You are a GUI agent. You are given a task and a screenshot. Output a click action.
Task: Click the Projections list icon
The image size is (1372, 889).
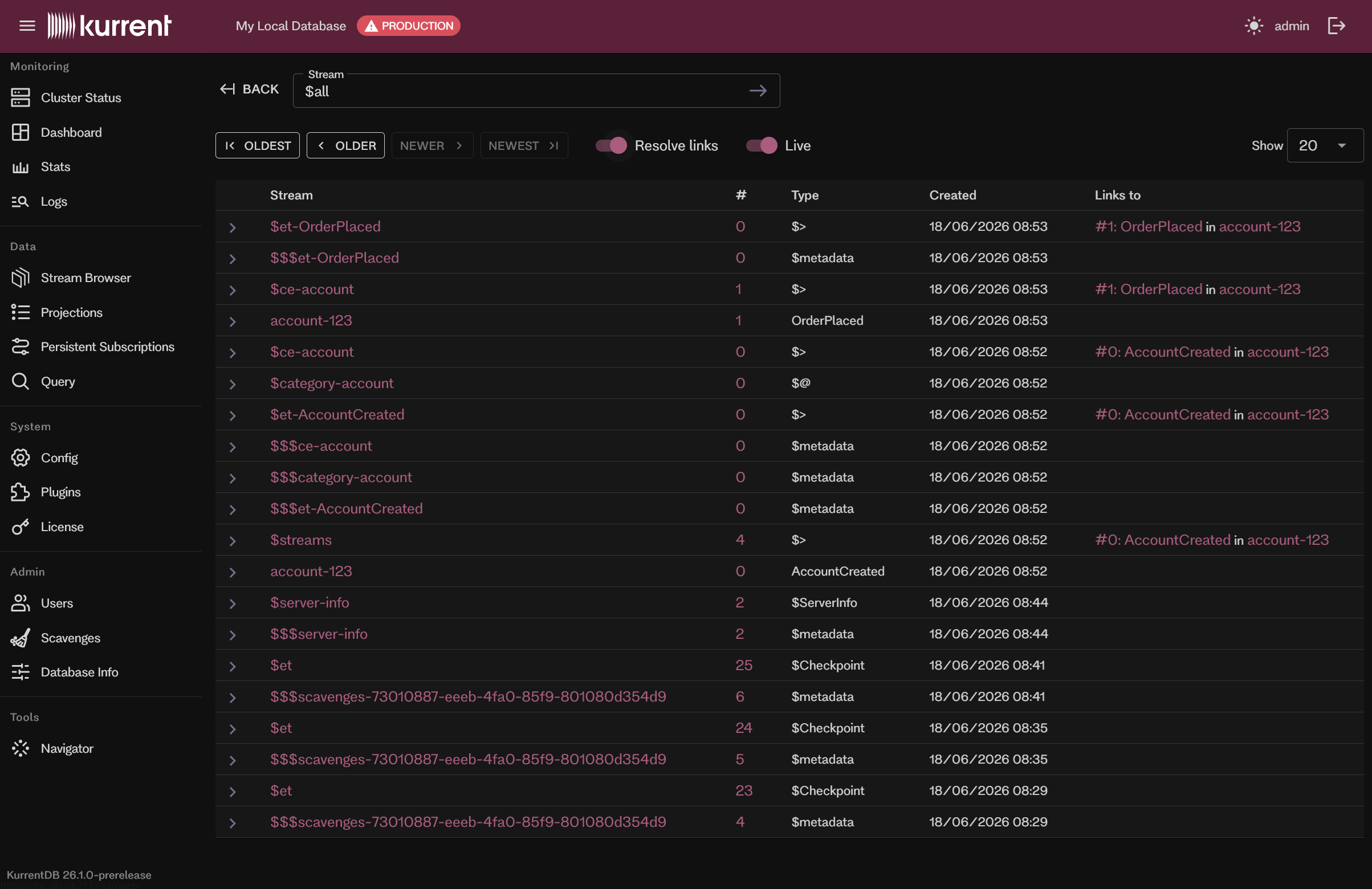(20, 312)
